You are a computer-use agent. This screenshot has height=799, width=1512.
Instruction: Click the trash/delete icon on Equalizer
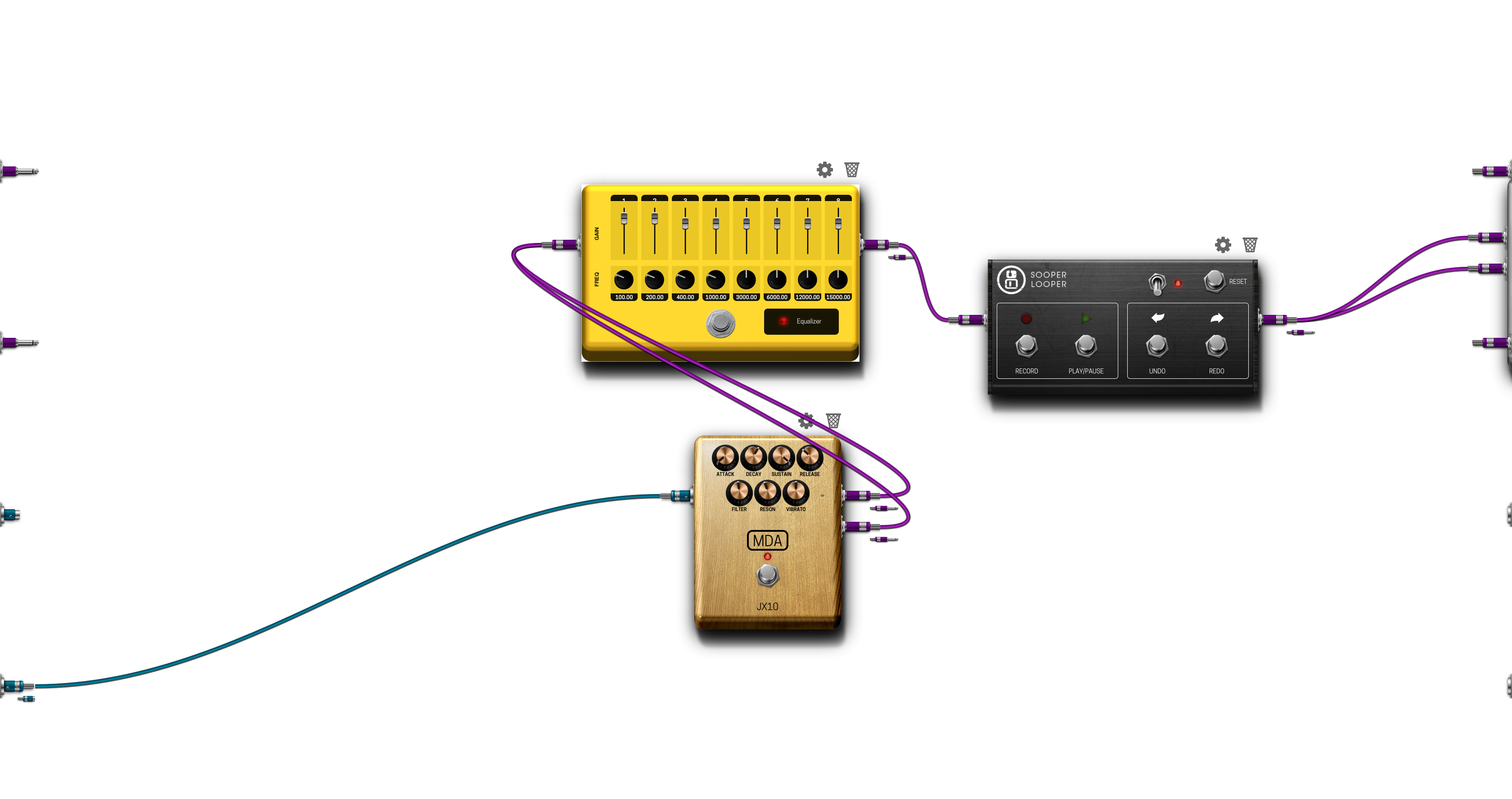pyautogui.click(x=851, y=170)
